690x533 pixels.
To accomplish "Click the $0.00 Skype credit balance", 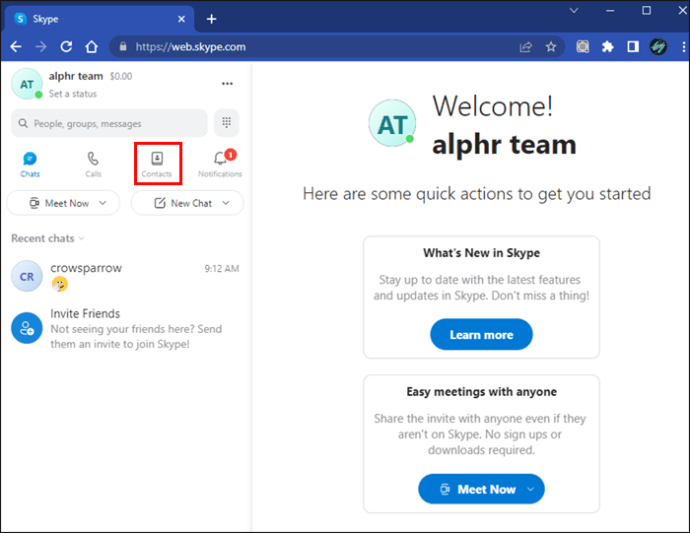I will [x=121, y=76].
